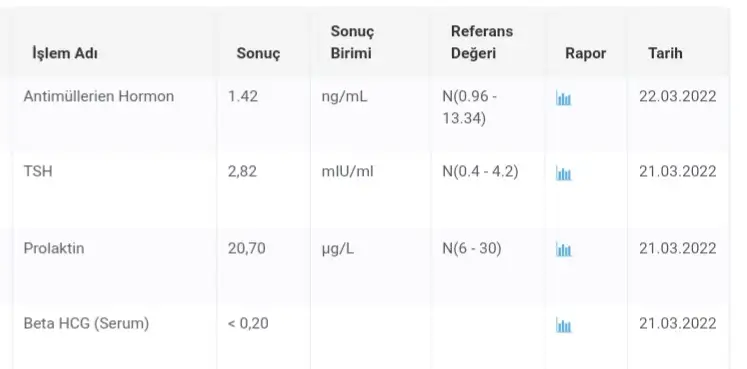
Task: Open report chart icon for TSH
Action: 564,174
